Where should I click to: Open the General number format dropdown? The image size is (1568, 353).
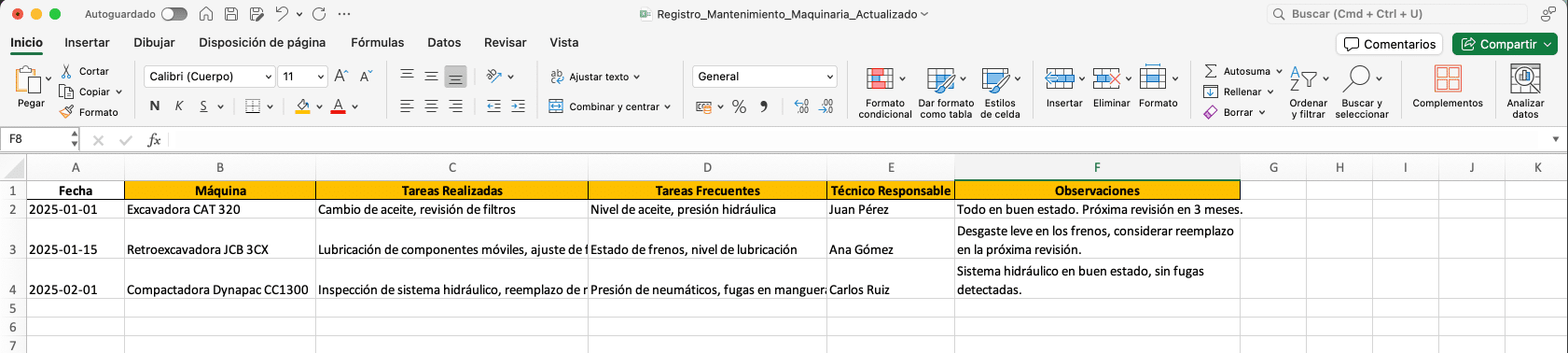[x=829, y=77]
